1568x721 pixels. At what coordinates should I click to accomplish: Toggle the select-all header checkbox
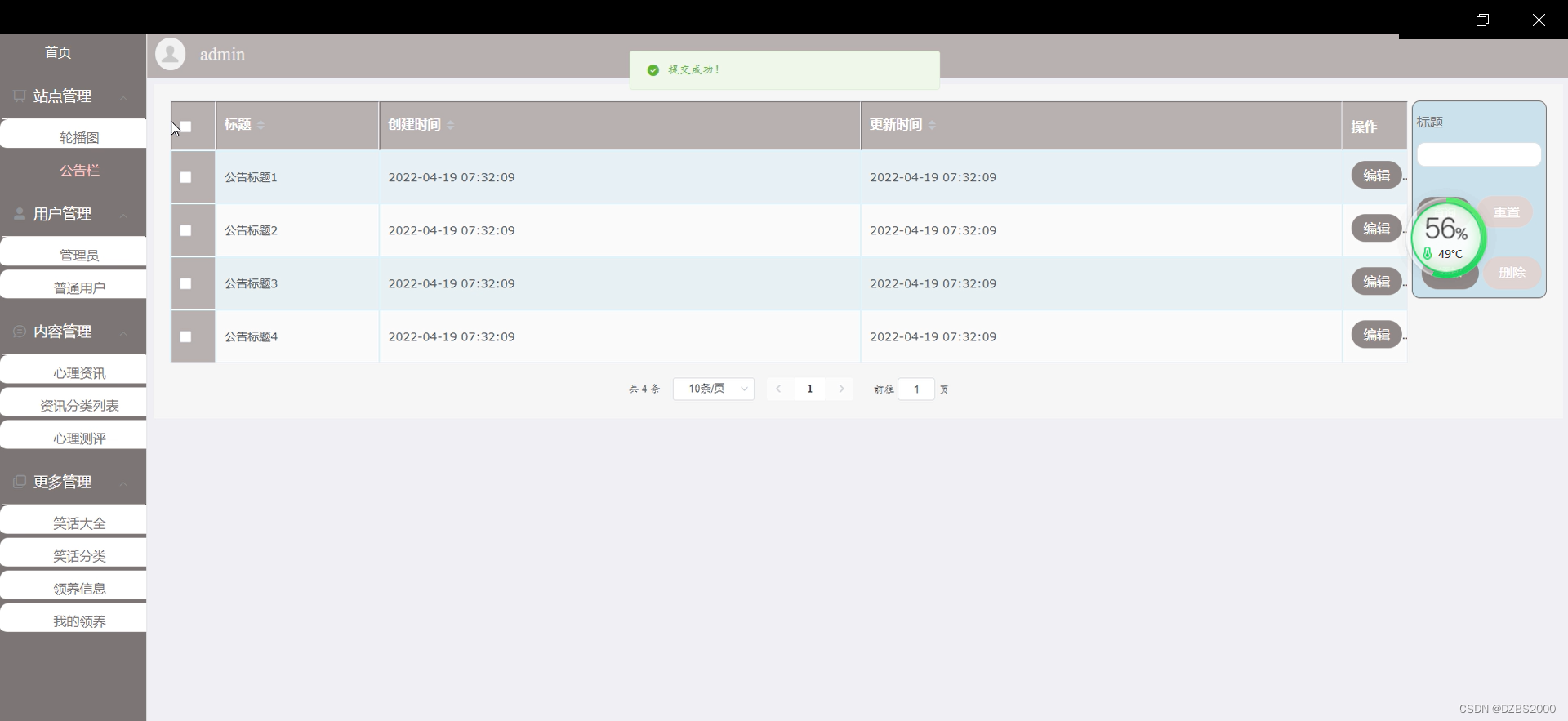pos(185,127)
